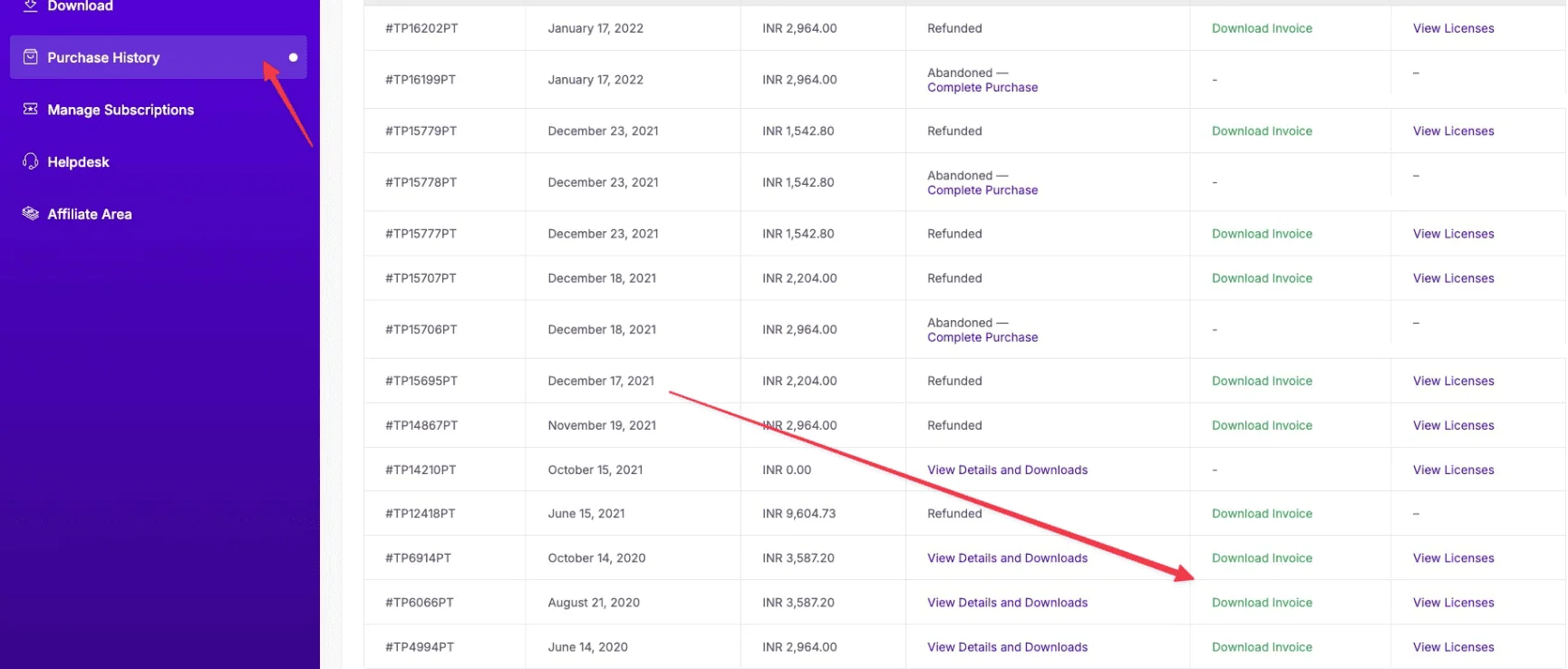Viewport: 1568px width, 669px height.
Task: Click the Manage Subscriptions icon
Action: (x=30, y=110)
